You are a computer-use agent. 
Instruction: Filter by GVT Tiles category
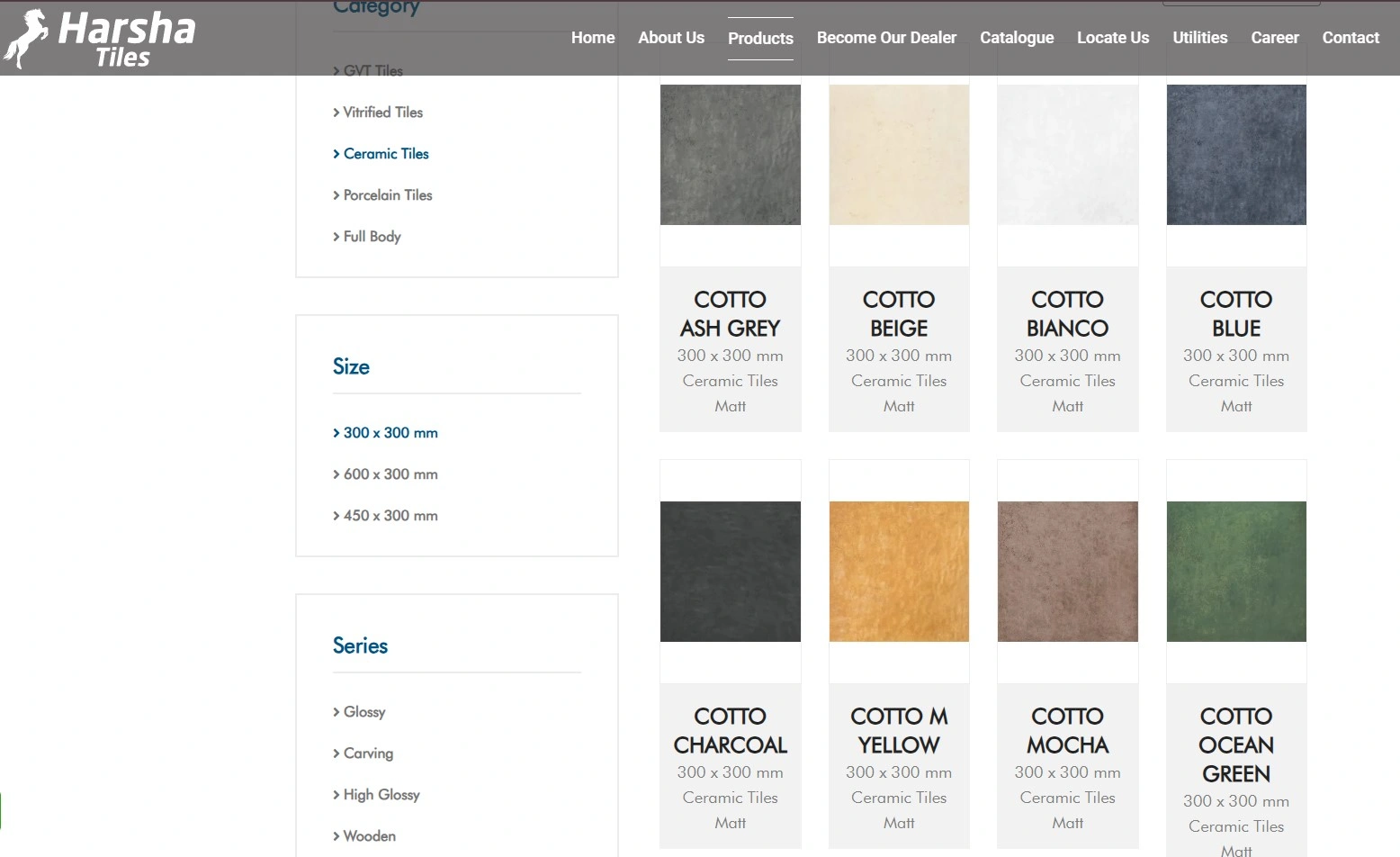coord(368,70)
